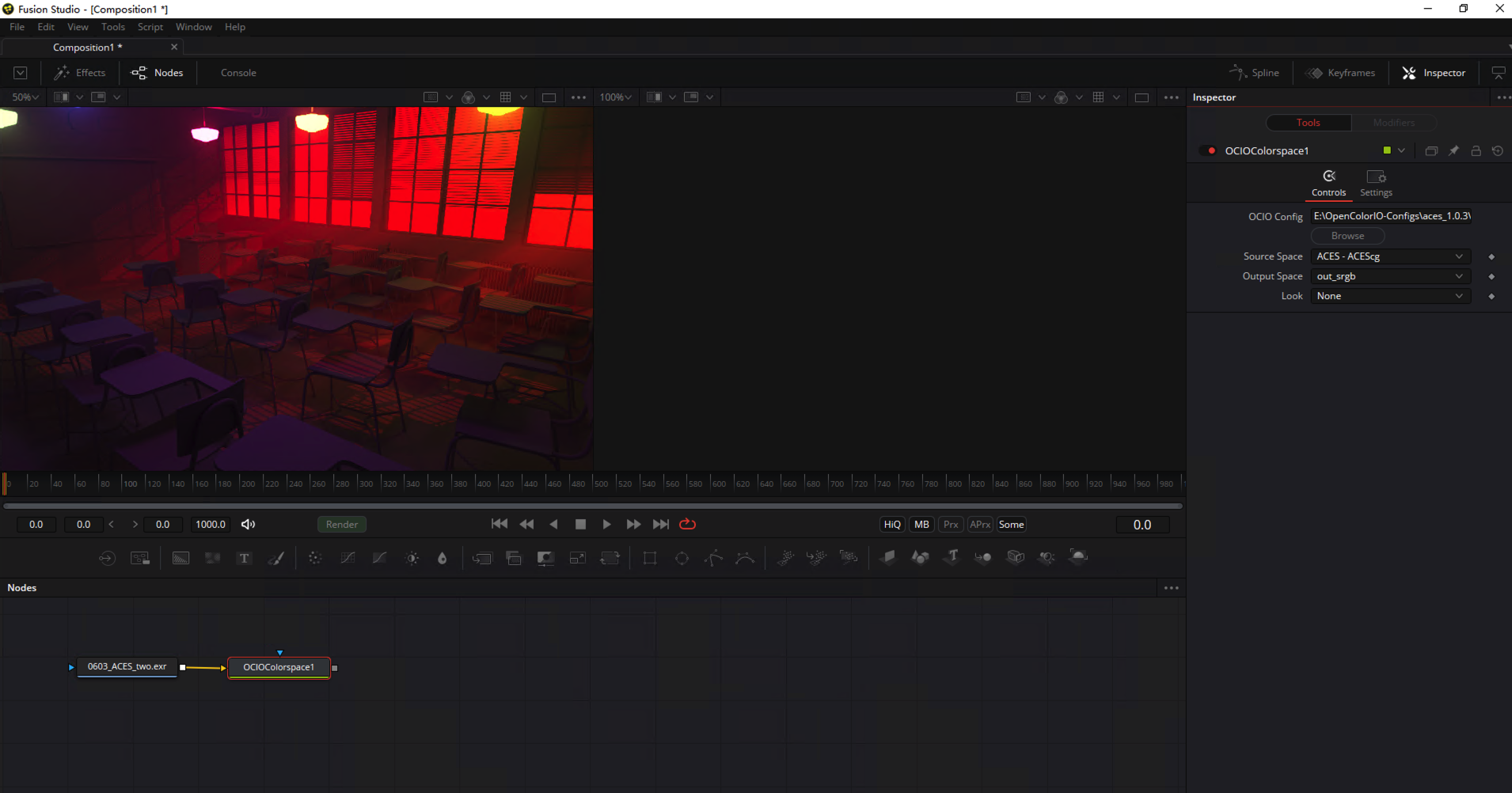Viewport: 1512px width, 793px height.
Task: Click the green tile color swatch for OCIOColorspace1
Action: click(1386, 150)
